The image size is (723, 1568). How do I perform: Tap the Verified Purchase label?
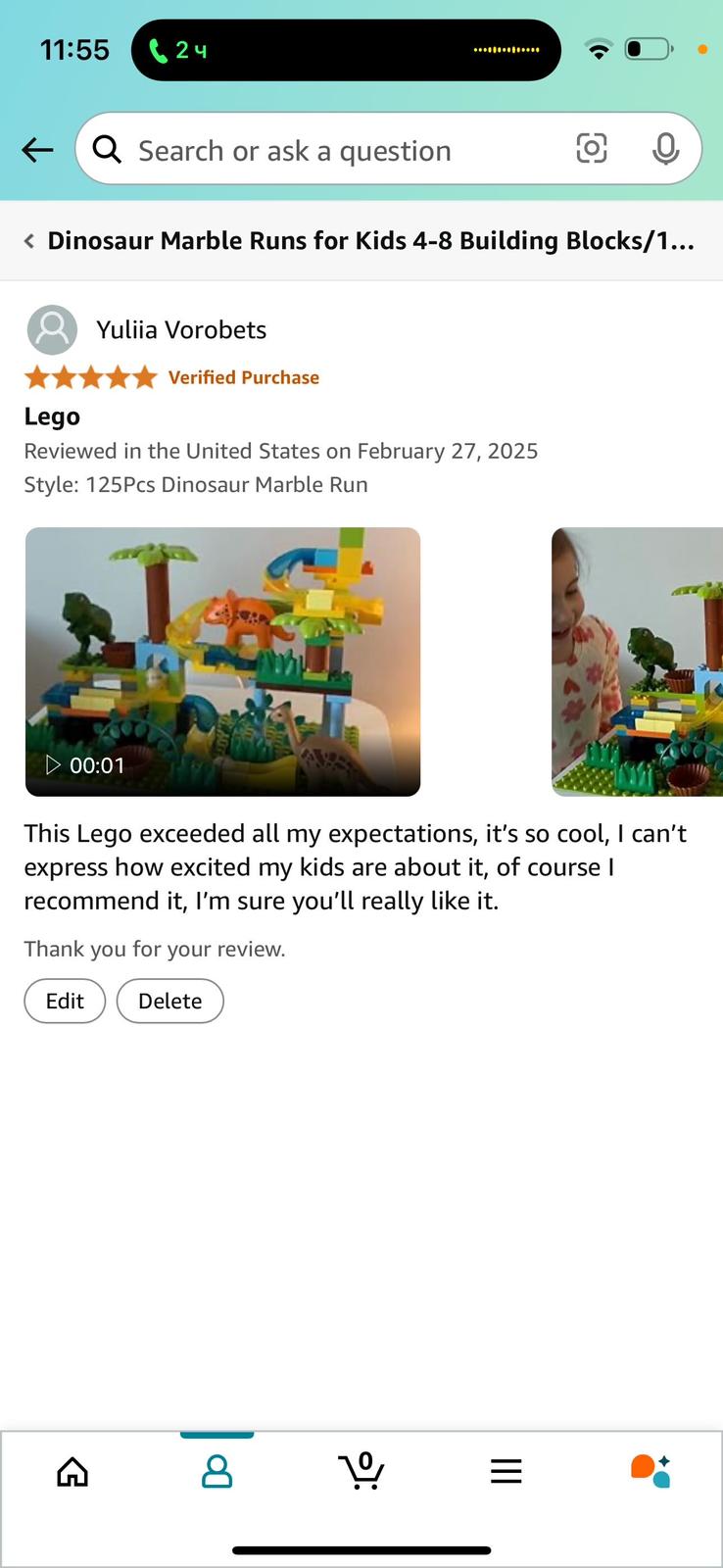[244, 377]
